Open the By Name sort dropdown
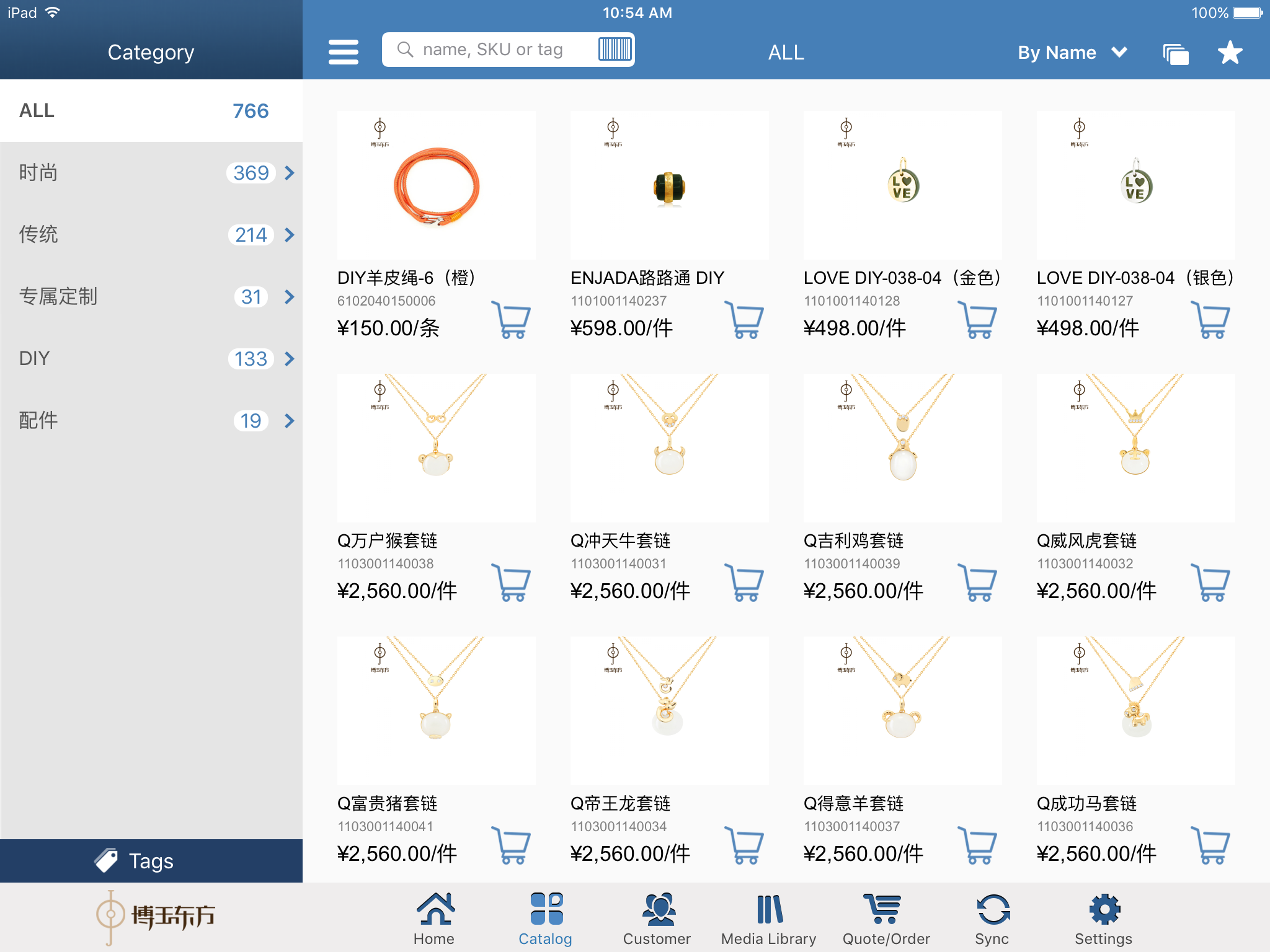The width and height of the screenshot is (1270, 952). point(1072,53)
